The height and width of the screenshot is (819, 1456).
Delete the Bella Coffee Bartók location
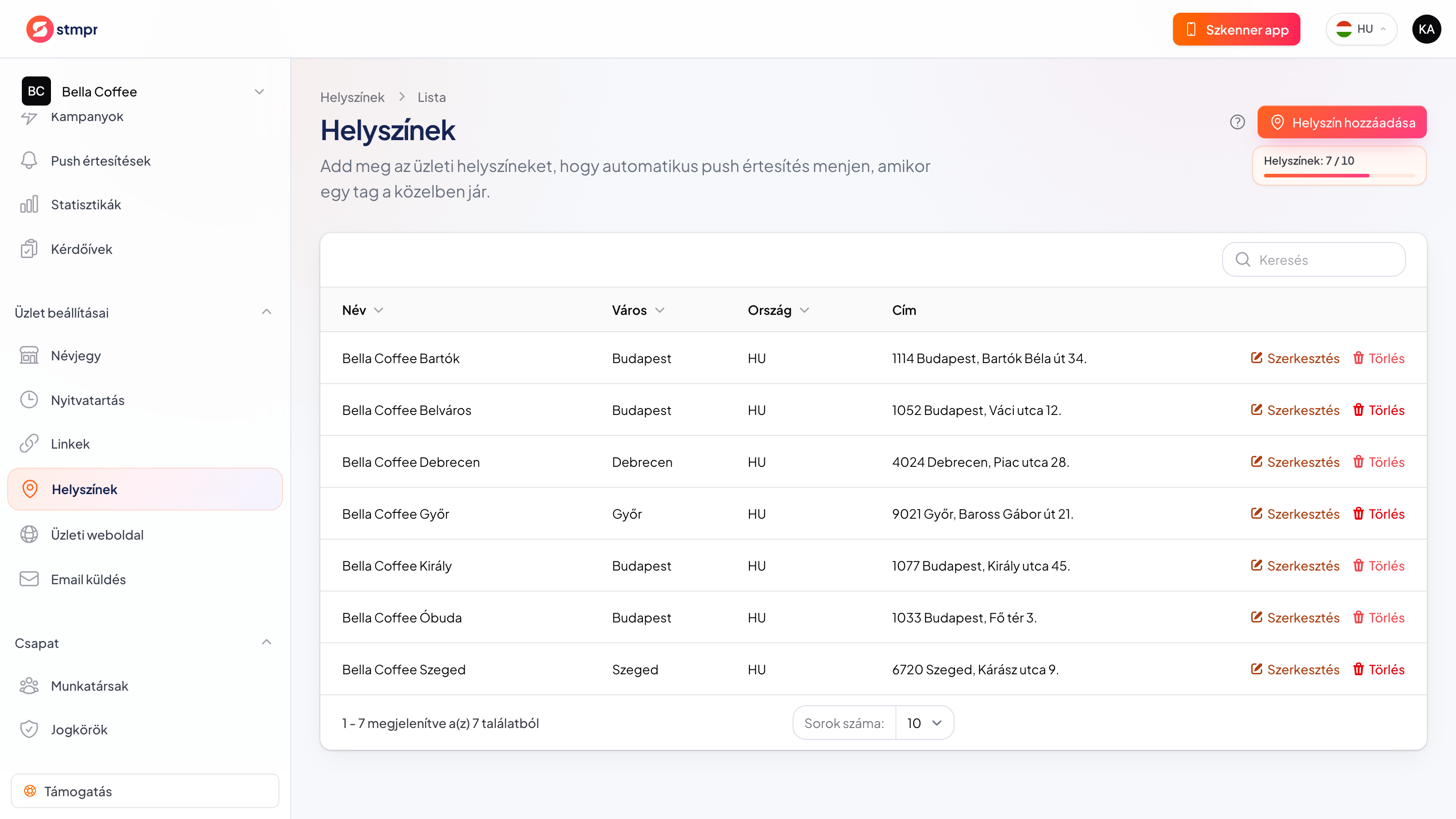1379,358
